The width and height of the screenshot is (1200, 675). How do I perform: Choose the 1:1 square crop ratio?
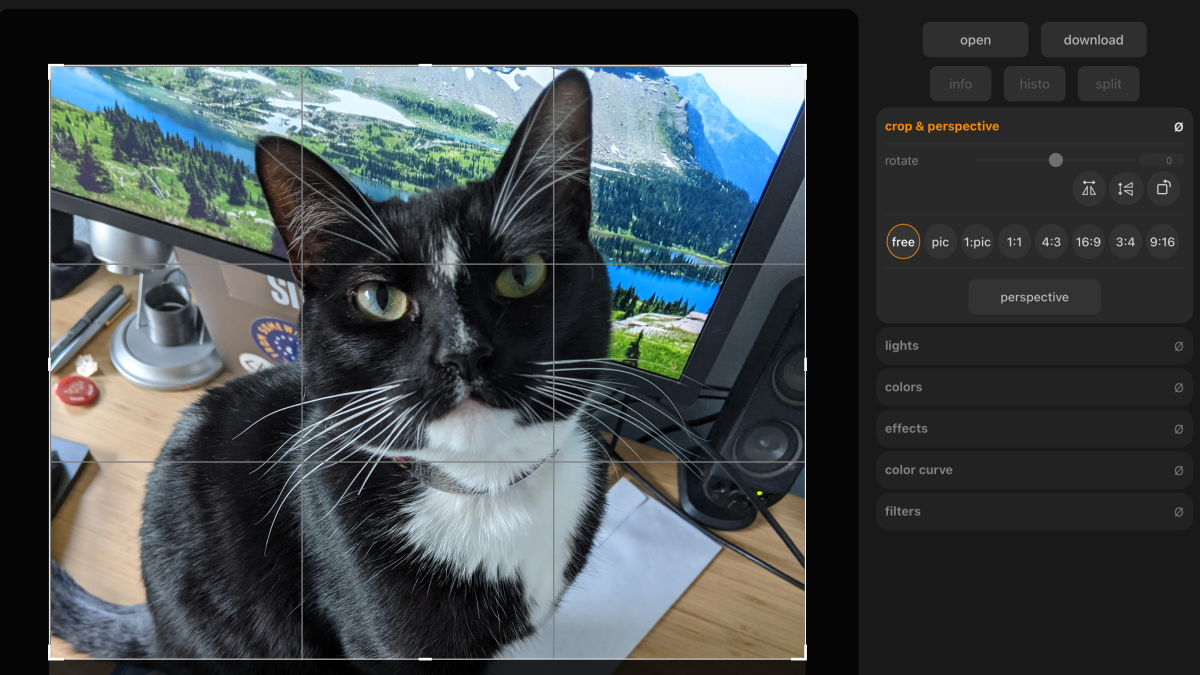(1014, 242)
